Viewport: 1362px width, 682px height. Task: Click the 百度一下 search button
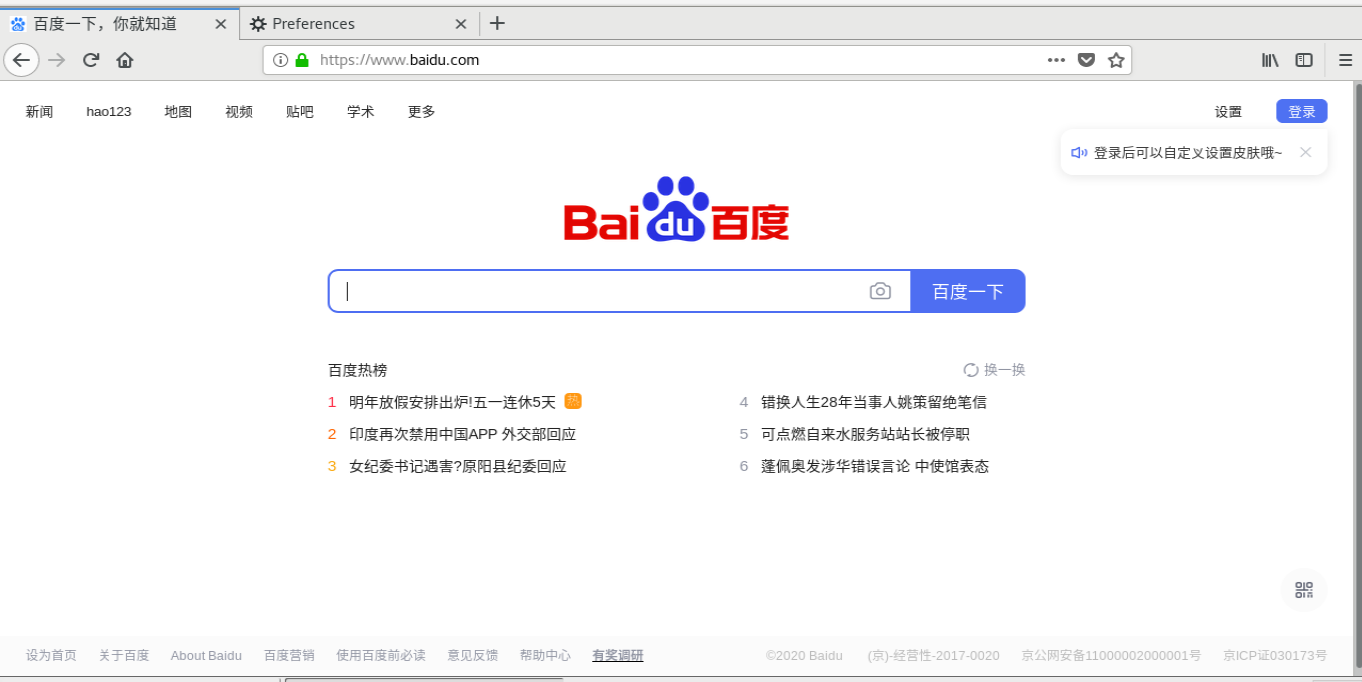pos(968,291)
